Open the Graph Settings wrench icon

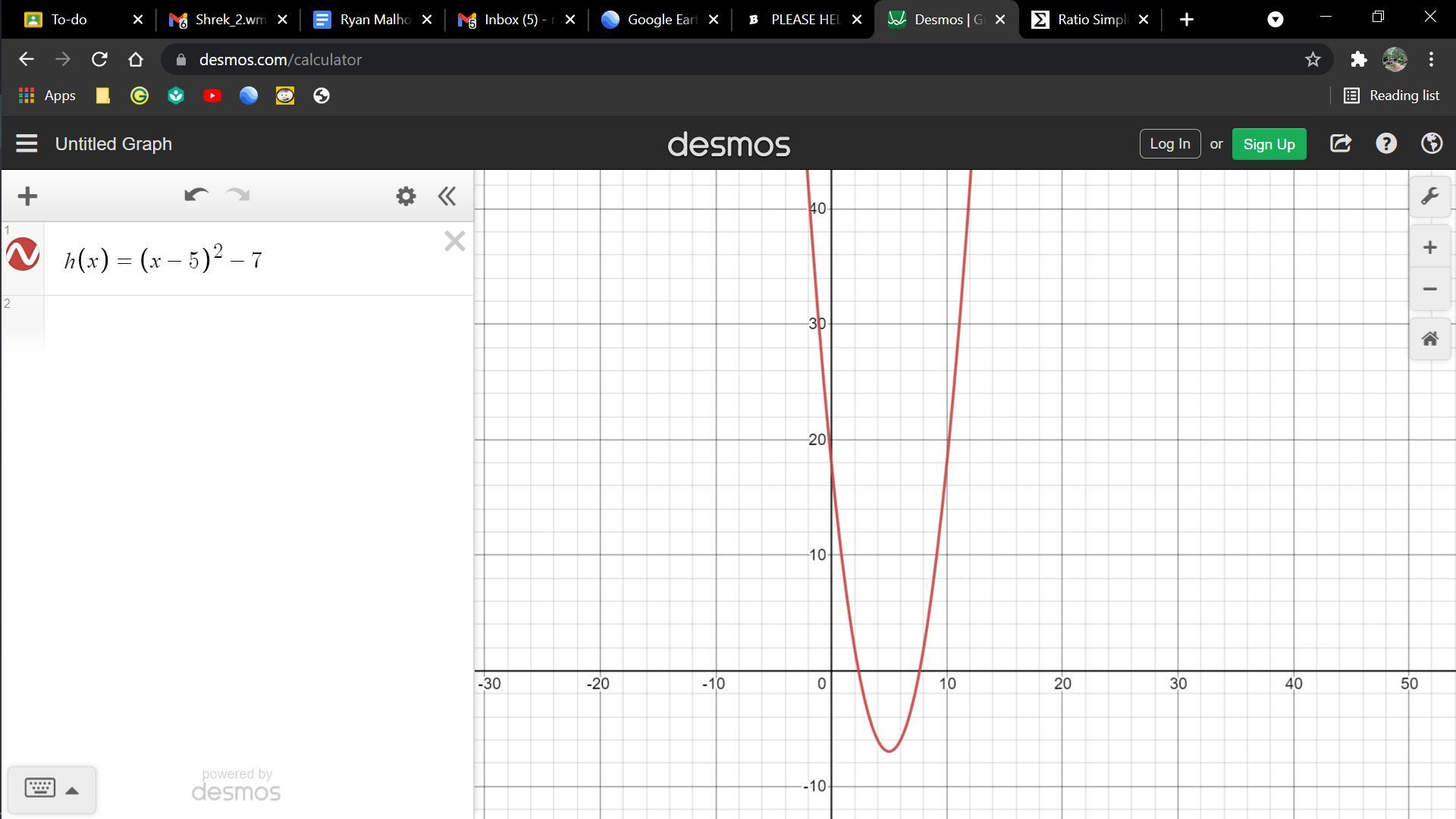pyautogui.click(x=1429, y=196)
